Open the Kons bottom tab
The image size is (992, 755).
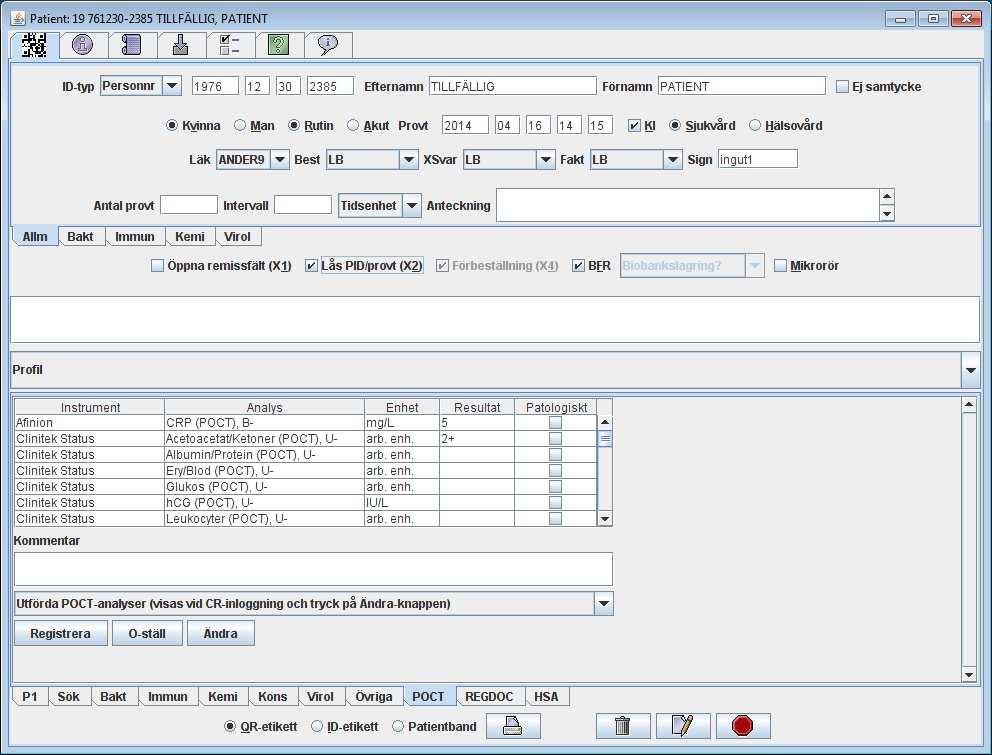point(273,697)
